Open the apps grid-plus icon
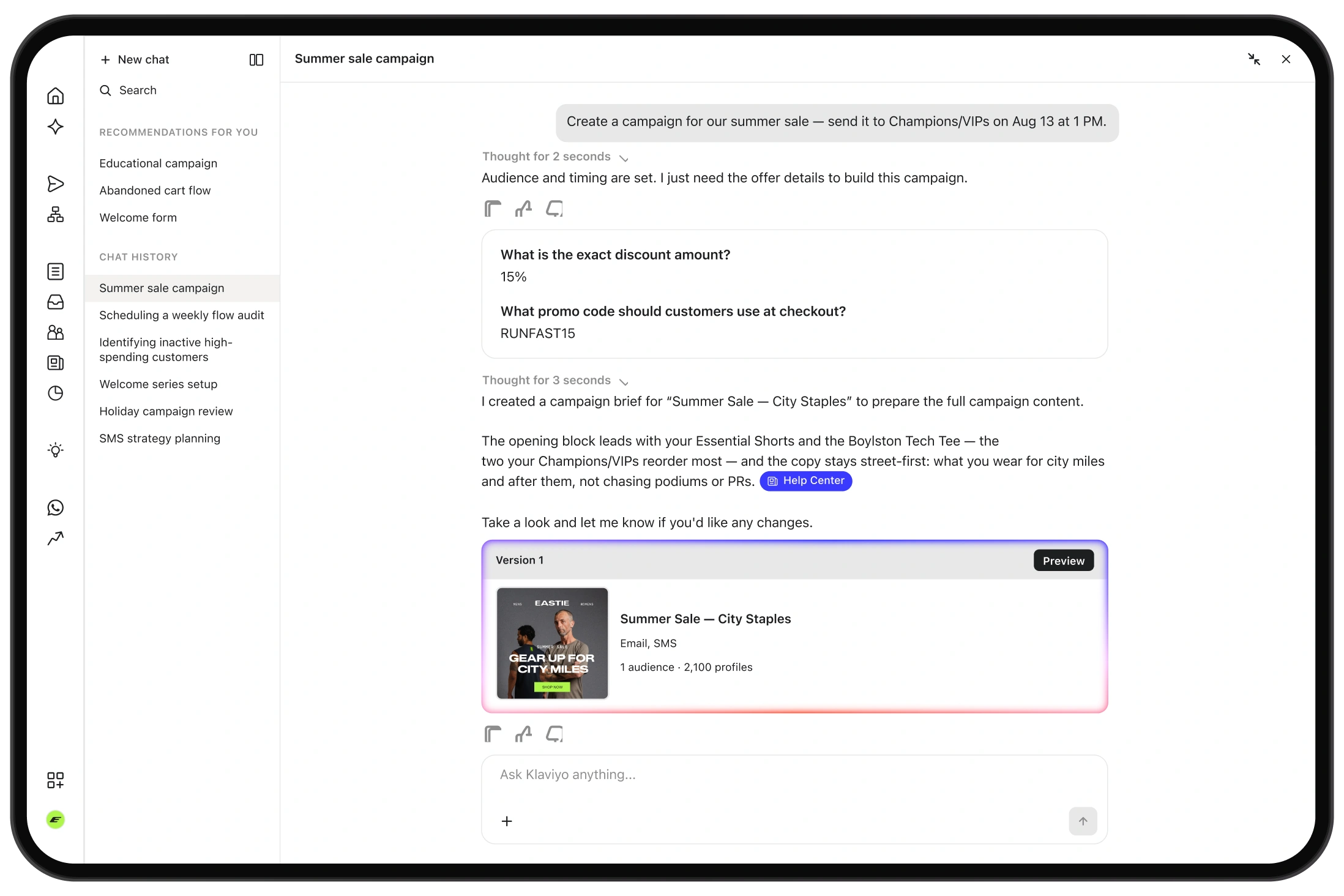 click(56, 780)
